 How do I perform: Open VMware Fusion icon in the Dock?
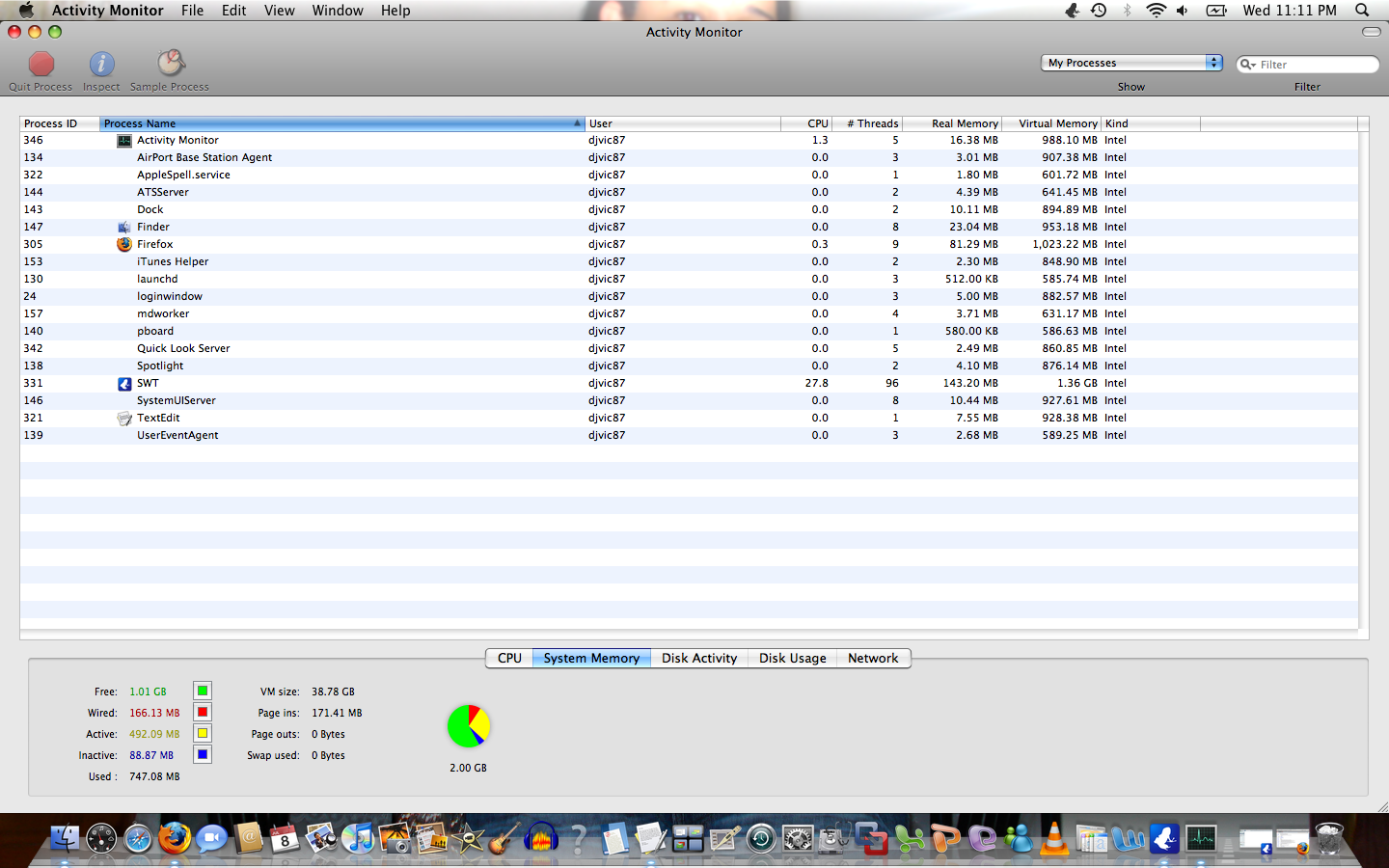[871, 838]
